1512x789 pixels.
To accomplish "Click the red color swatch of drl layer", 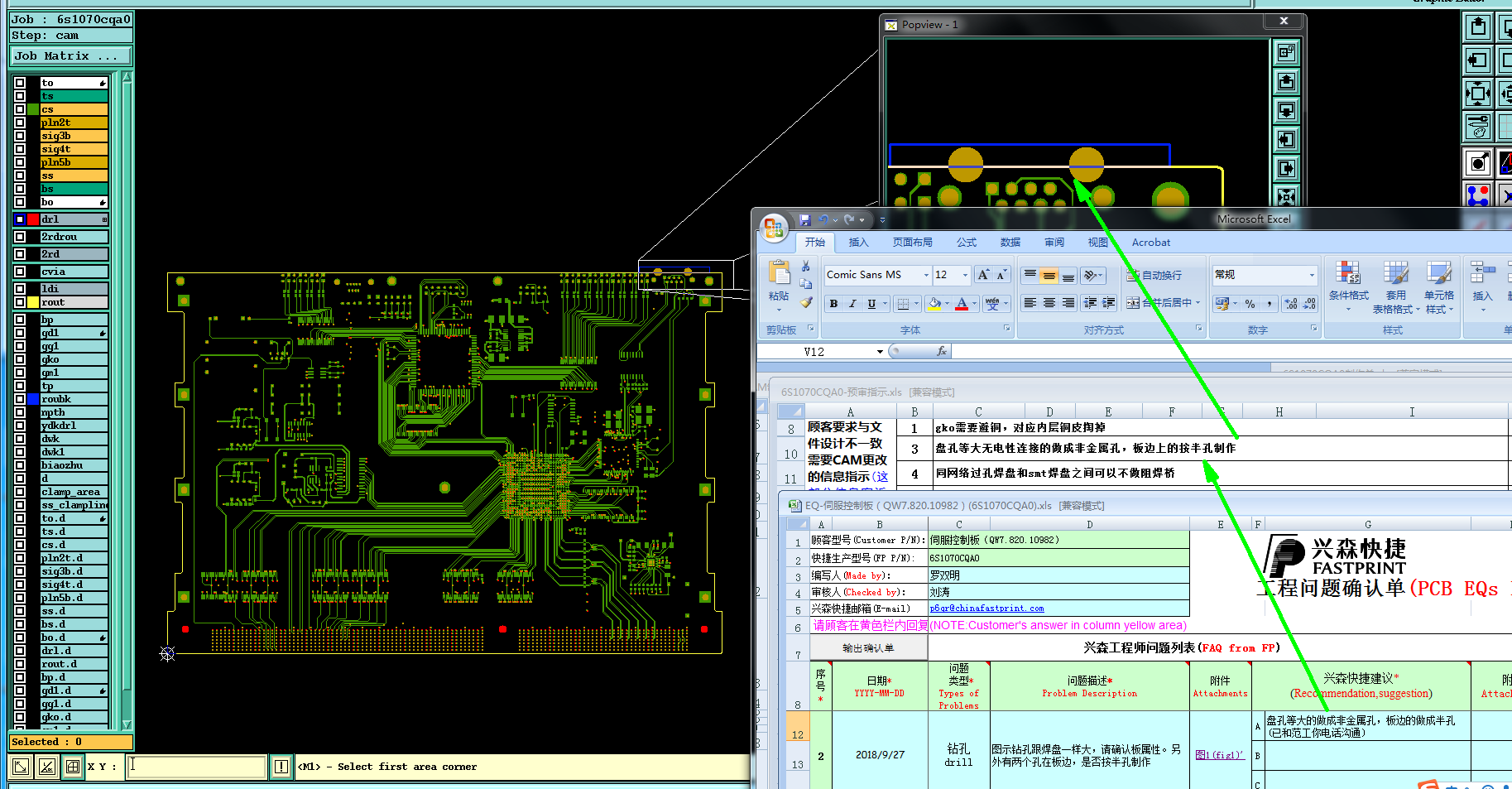I will pyautogui.click(x=33, y=219).
